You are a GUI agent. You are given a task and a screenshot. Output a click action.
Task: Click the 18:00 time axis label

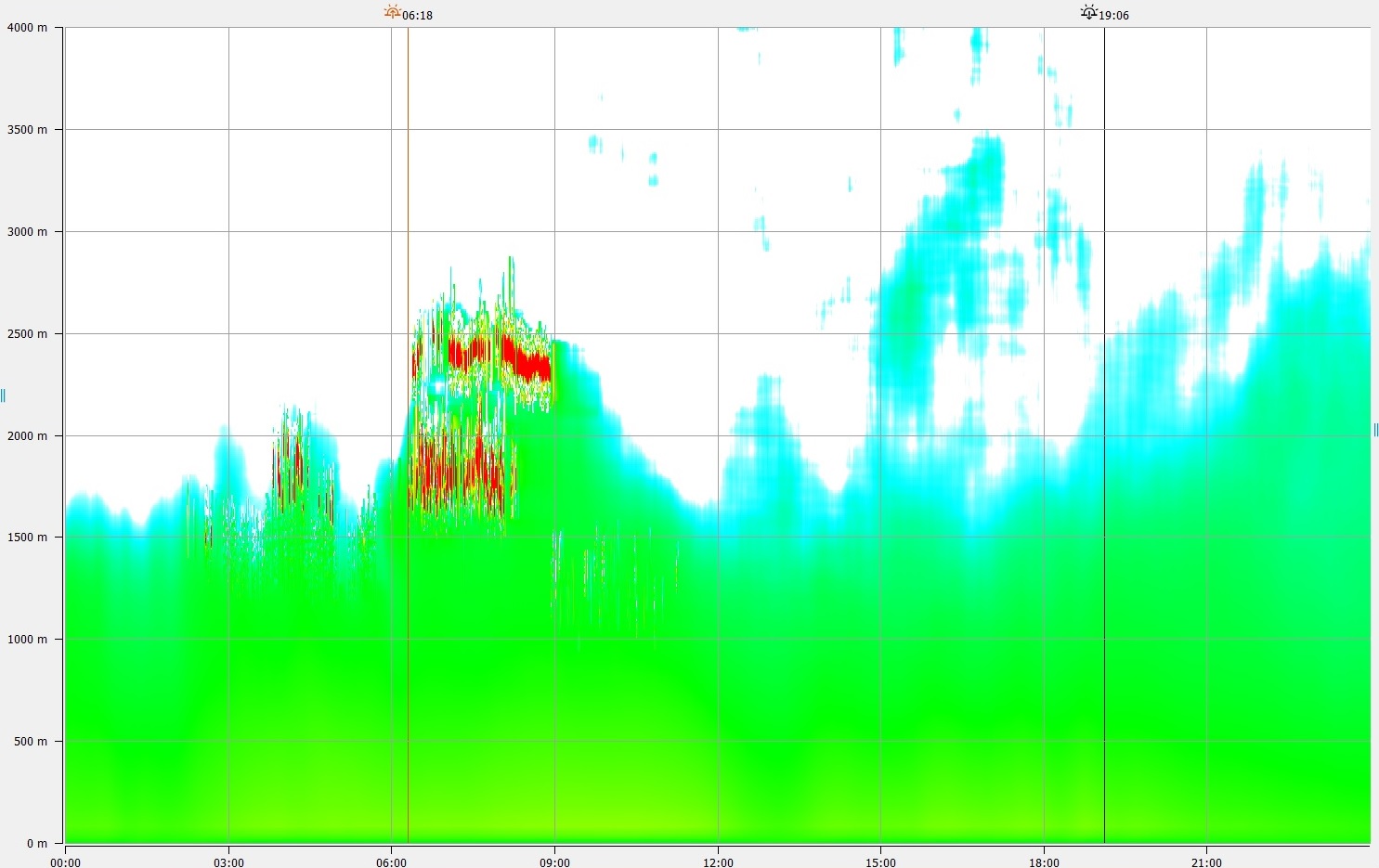(1044, 862)
